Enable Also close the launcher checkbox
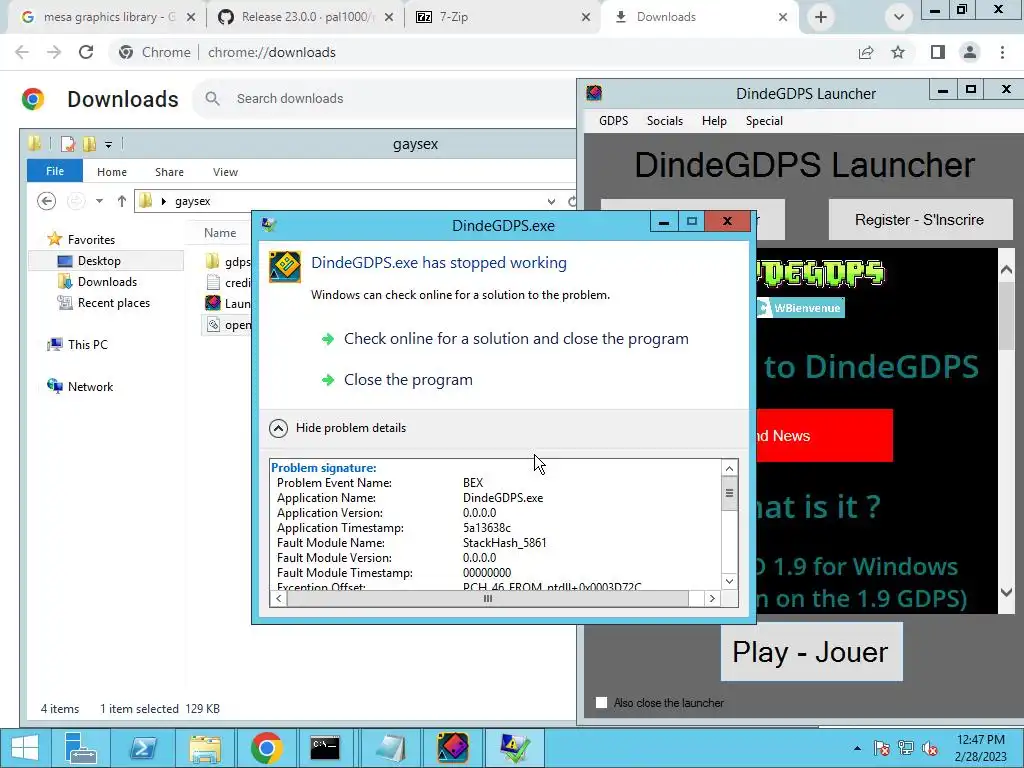The height and width of the screenshot is (768, 1024). pyautogui.click(x=601, y=703)
